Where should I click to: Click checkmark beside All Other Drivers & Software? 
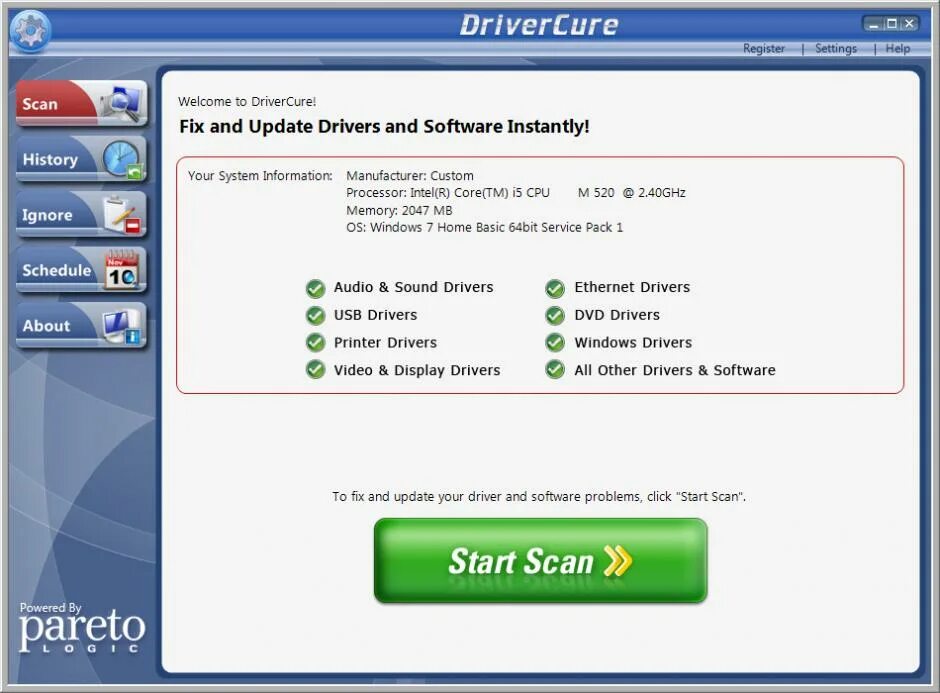[555, 369]
